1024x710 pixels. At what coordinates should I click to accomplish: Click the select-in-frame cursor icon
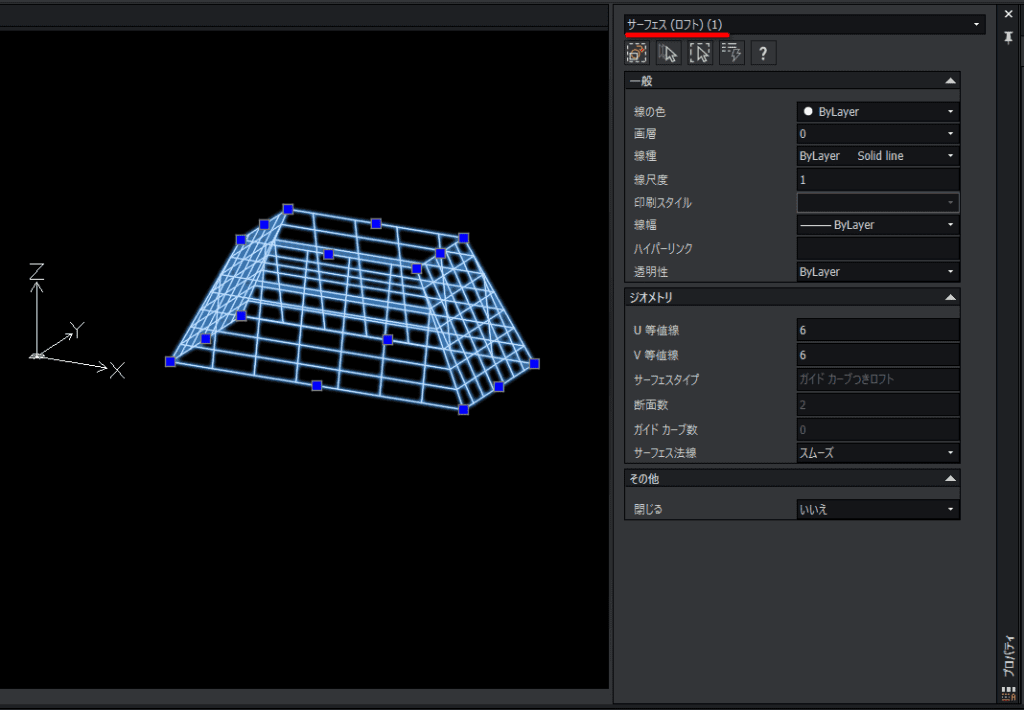[x=700, y=52]
